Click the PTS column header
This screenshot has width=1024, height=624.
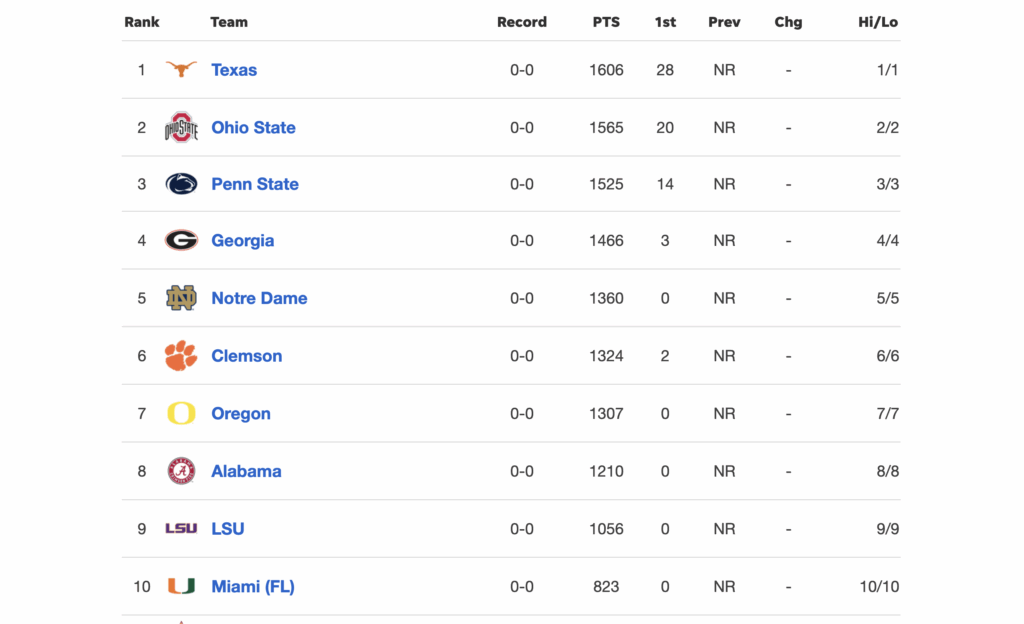click(x=606, y=22)
